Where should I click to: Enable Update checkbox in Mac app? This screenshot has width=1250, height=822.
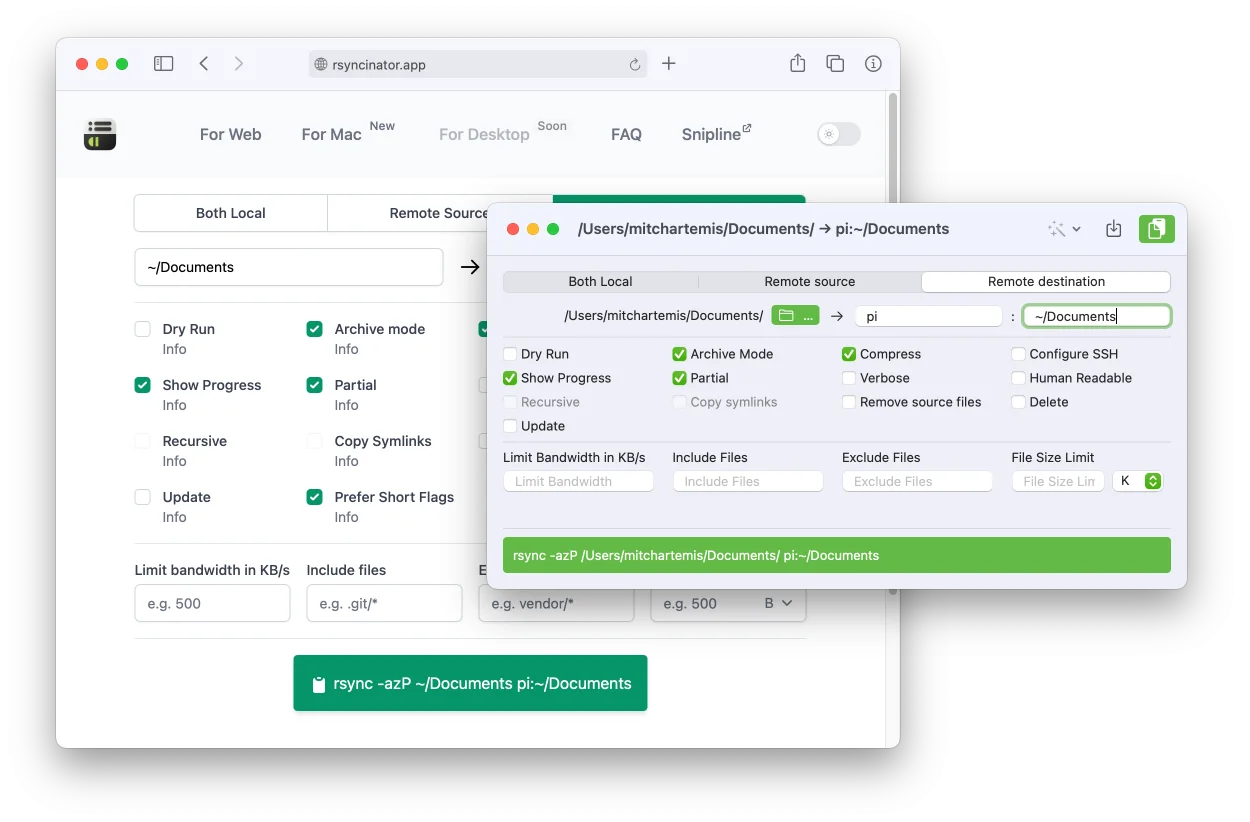point(510,426)
